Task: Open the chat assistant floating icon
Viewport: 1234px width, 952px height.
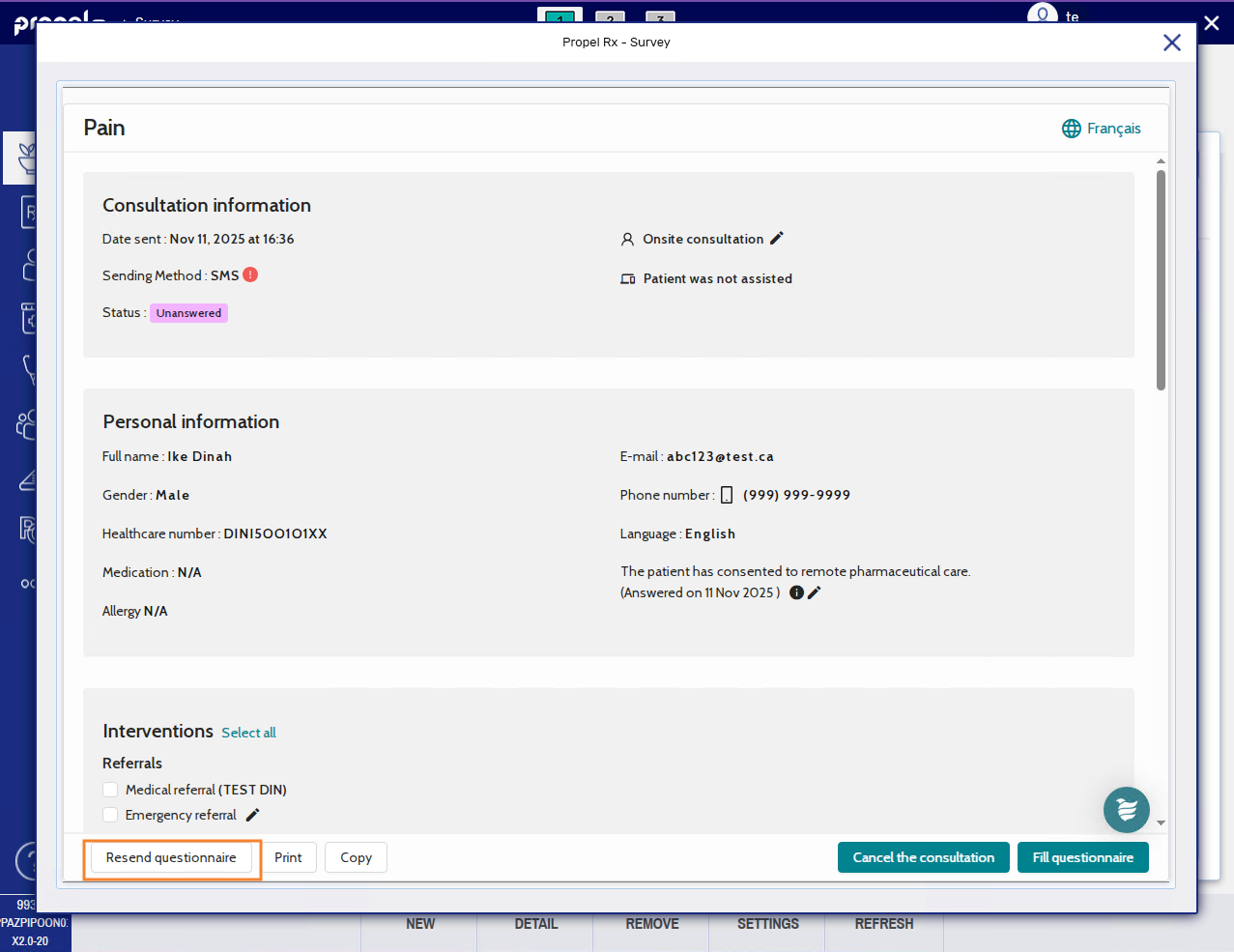Action: click(1126, 809)
